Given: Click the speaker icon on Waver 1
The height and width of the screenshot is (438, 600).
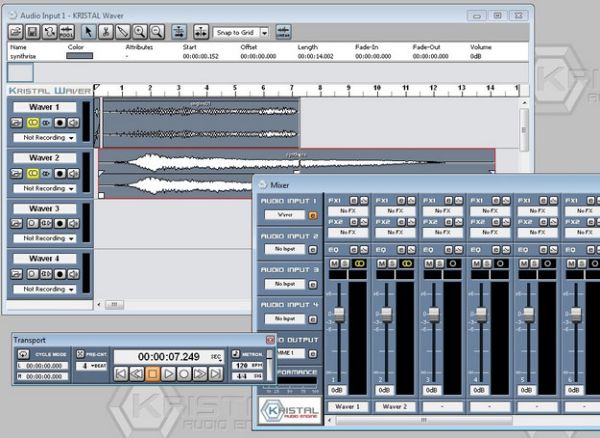Looking at the screenshot, I should [x=73, y=123].
